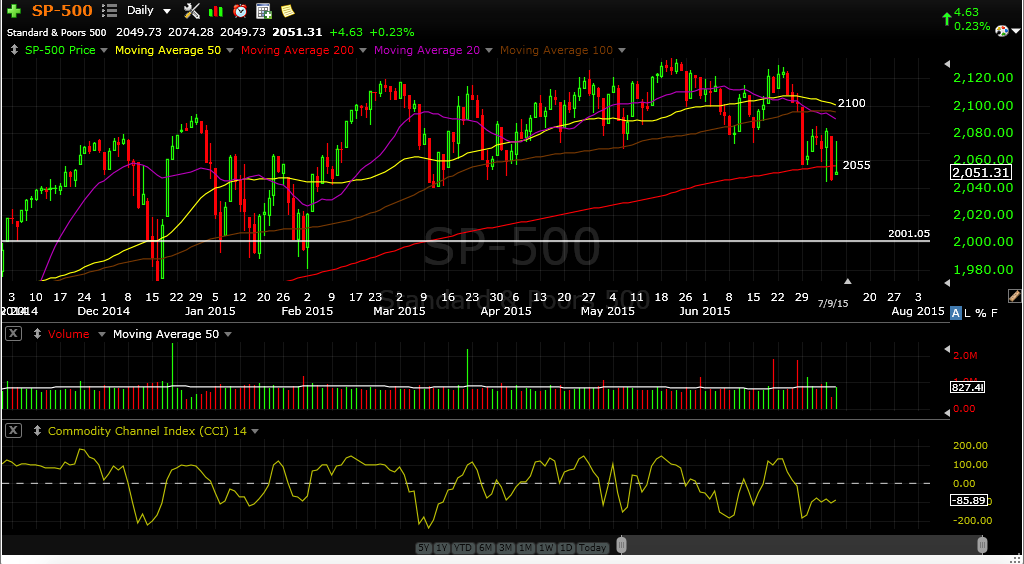
Task: Select the 6M time range
Action: 485,548
